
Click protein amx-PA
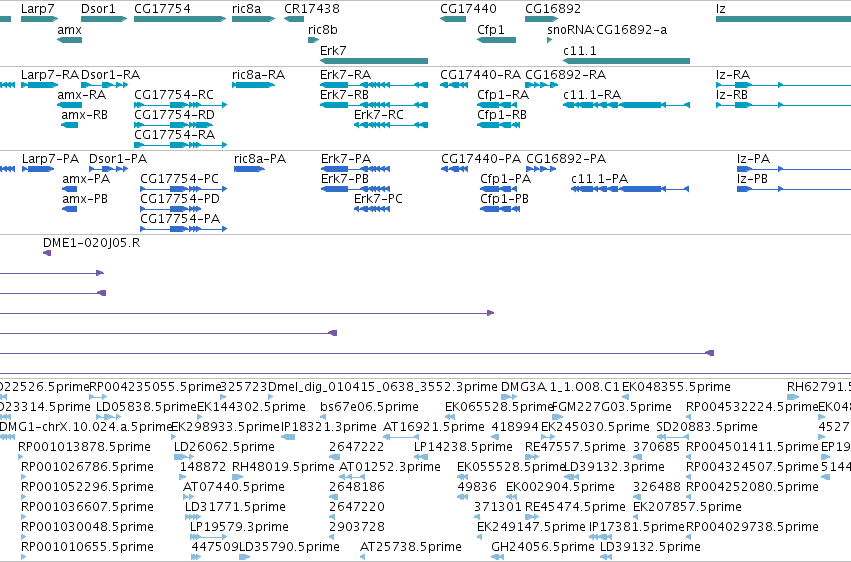click(x=69, y=189)
